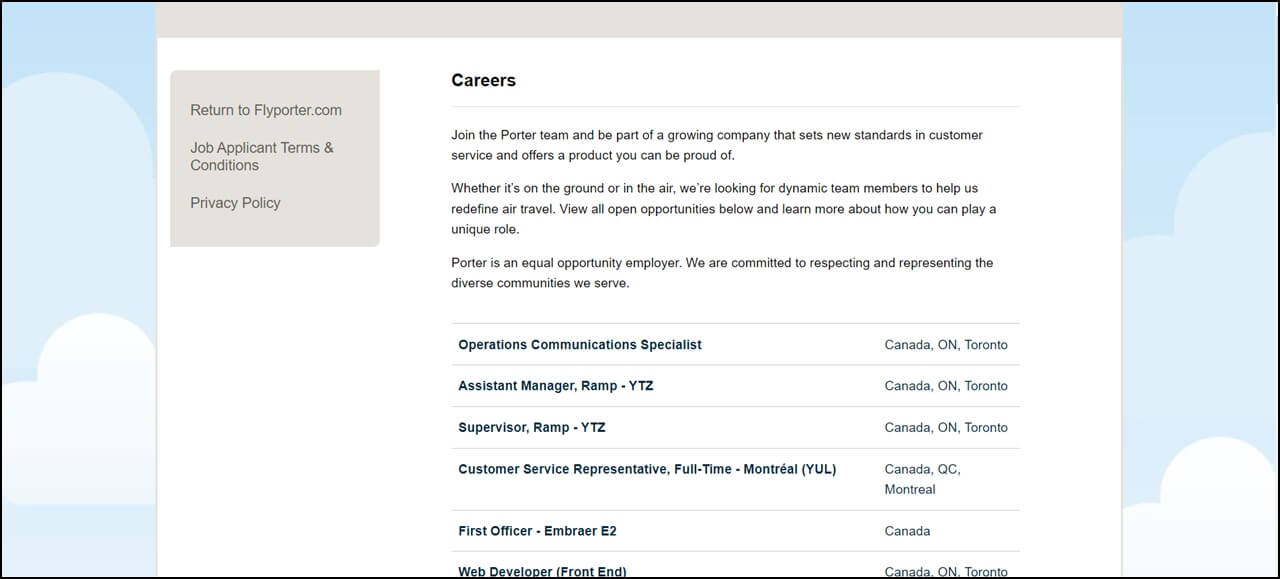Viewport: 1280px width, 579px height.
Task: Open the Return to Flyporter.com link
Action: coord(266,110)
